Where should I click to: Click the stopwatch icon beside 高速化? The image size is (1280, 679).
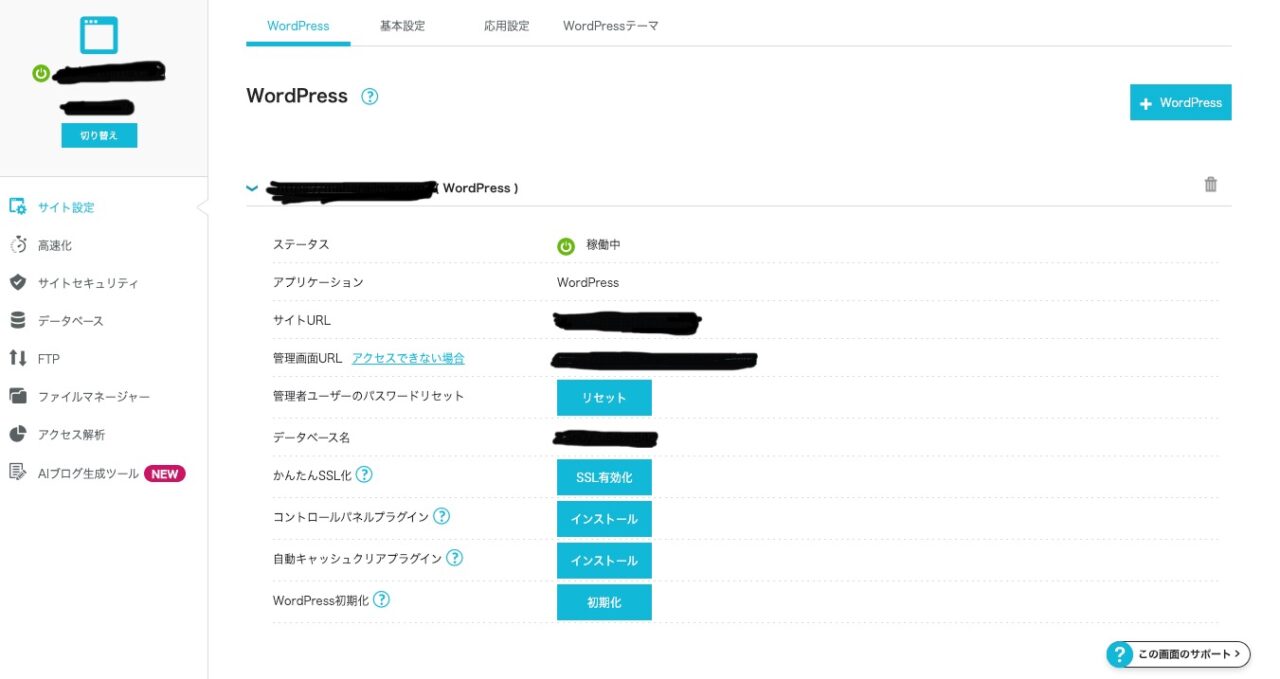[17, 245]
